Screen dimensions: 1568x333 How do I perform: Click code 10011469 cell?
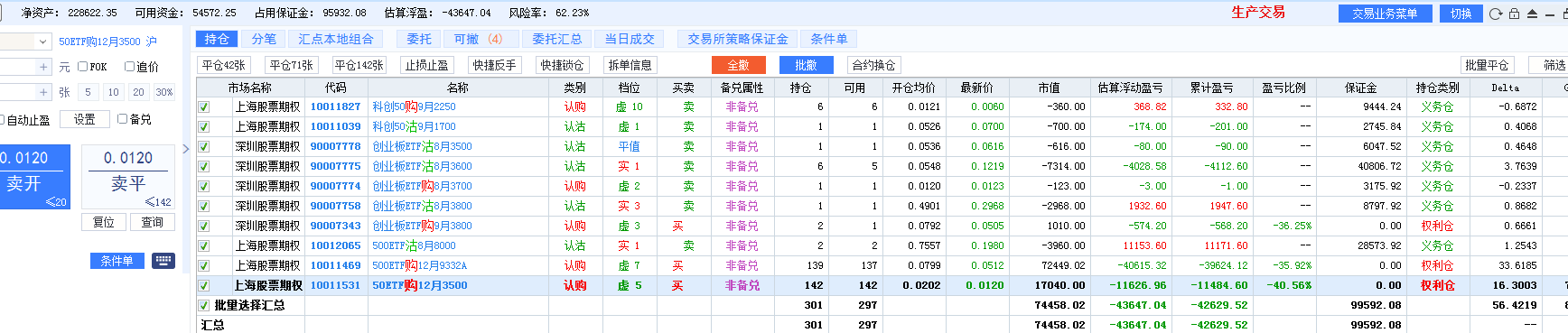coord(336,265)
